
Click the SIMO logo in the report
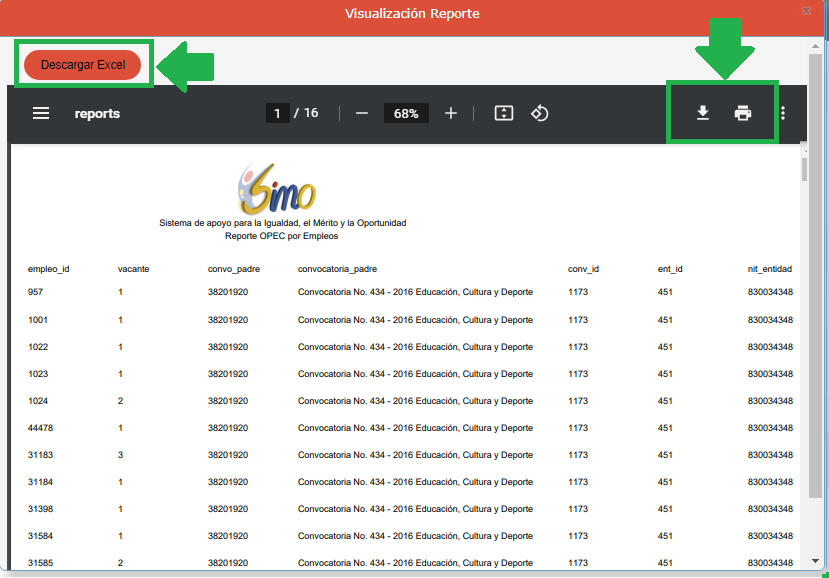[277, 188]
